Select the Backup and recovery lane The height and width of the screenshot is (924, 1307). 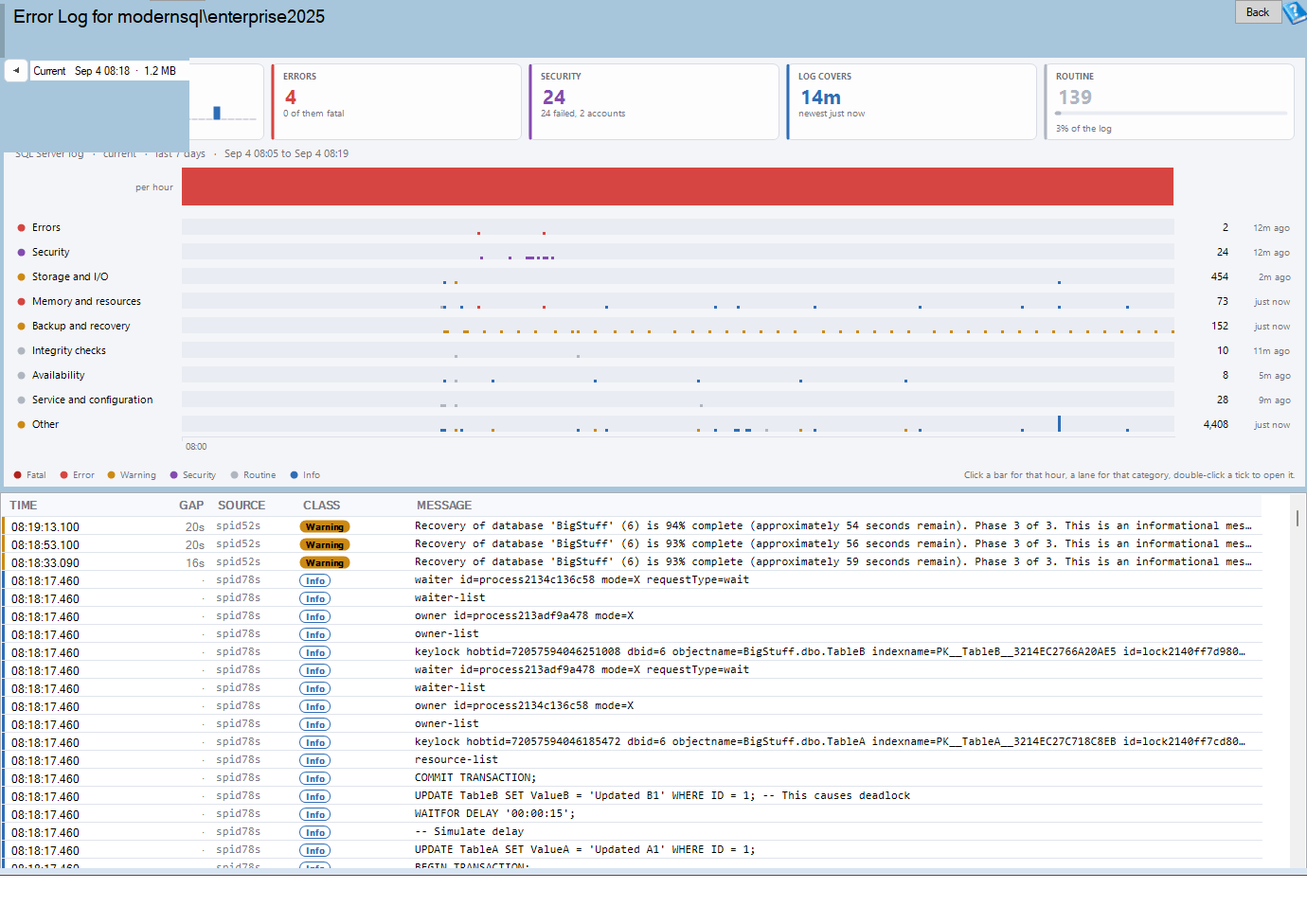pyautogui.click(x=677, y=326)
